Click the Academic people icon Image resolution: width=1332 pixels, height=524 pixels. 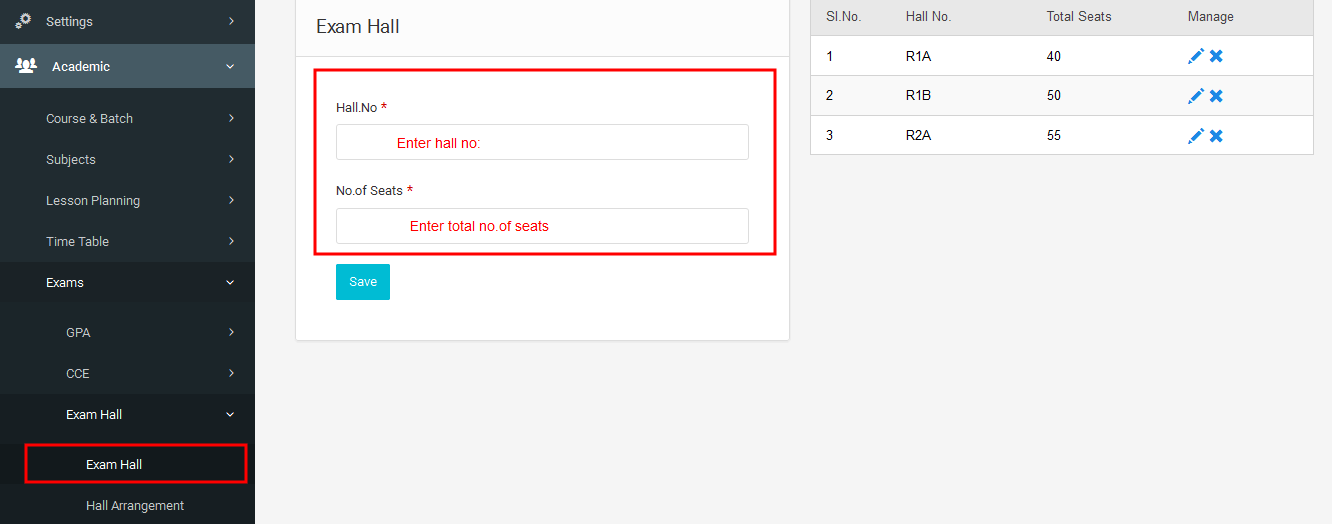point(26,66)
